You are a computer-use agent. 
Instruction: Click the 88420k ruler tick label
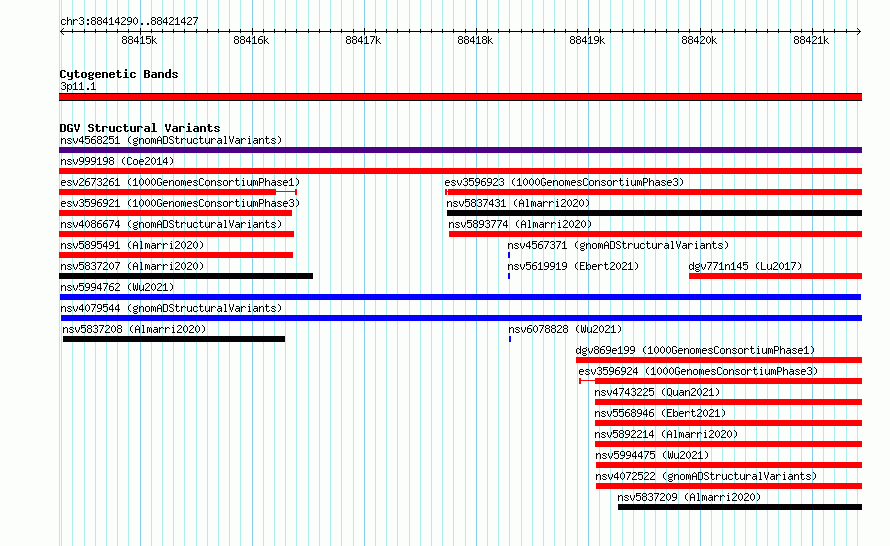click(x=699, y=40)
